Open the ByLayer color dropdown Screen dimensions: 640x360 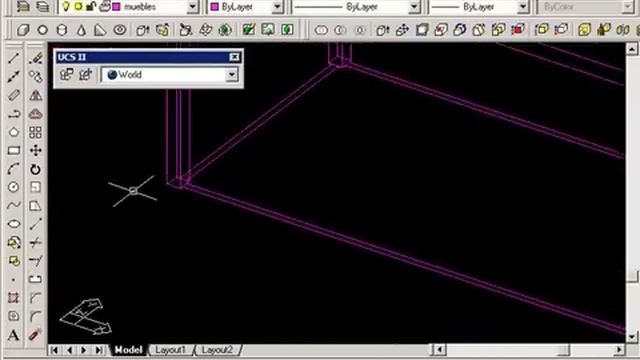[x=277, y=7]
